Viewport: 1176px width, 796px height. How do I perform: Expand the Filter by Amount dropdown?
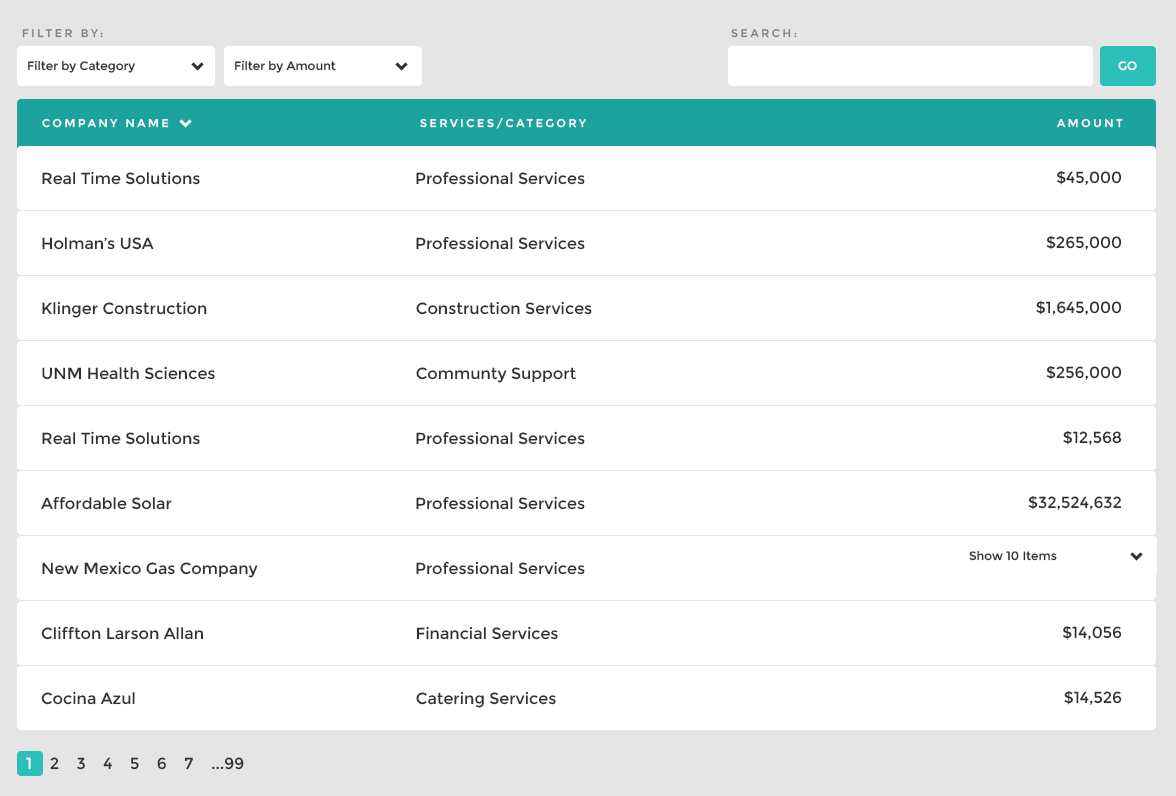tap(322, 66)
